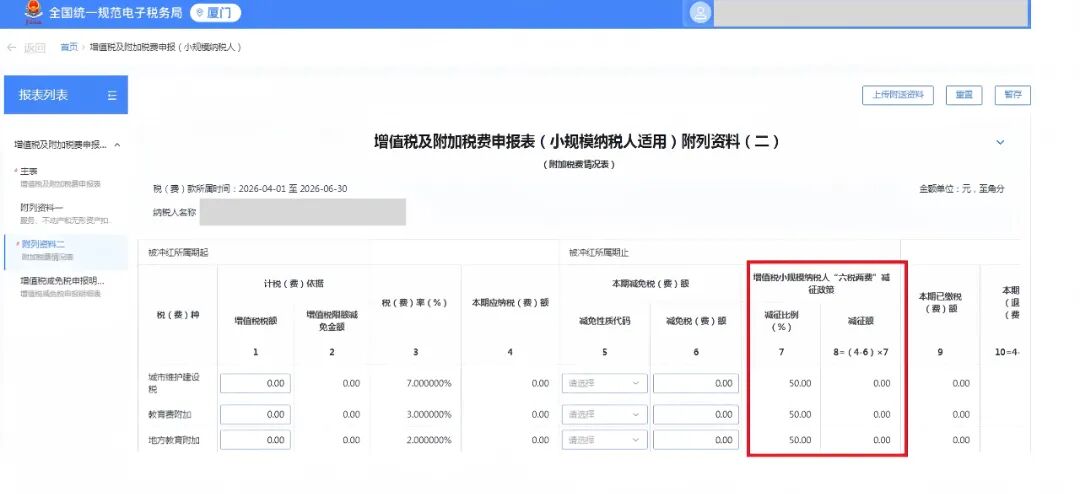The image size is (1080, 494).
Task: Click the 本期应纳税(费)额 column header
Action: click(510, 302)
